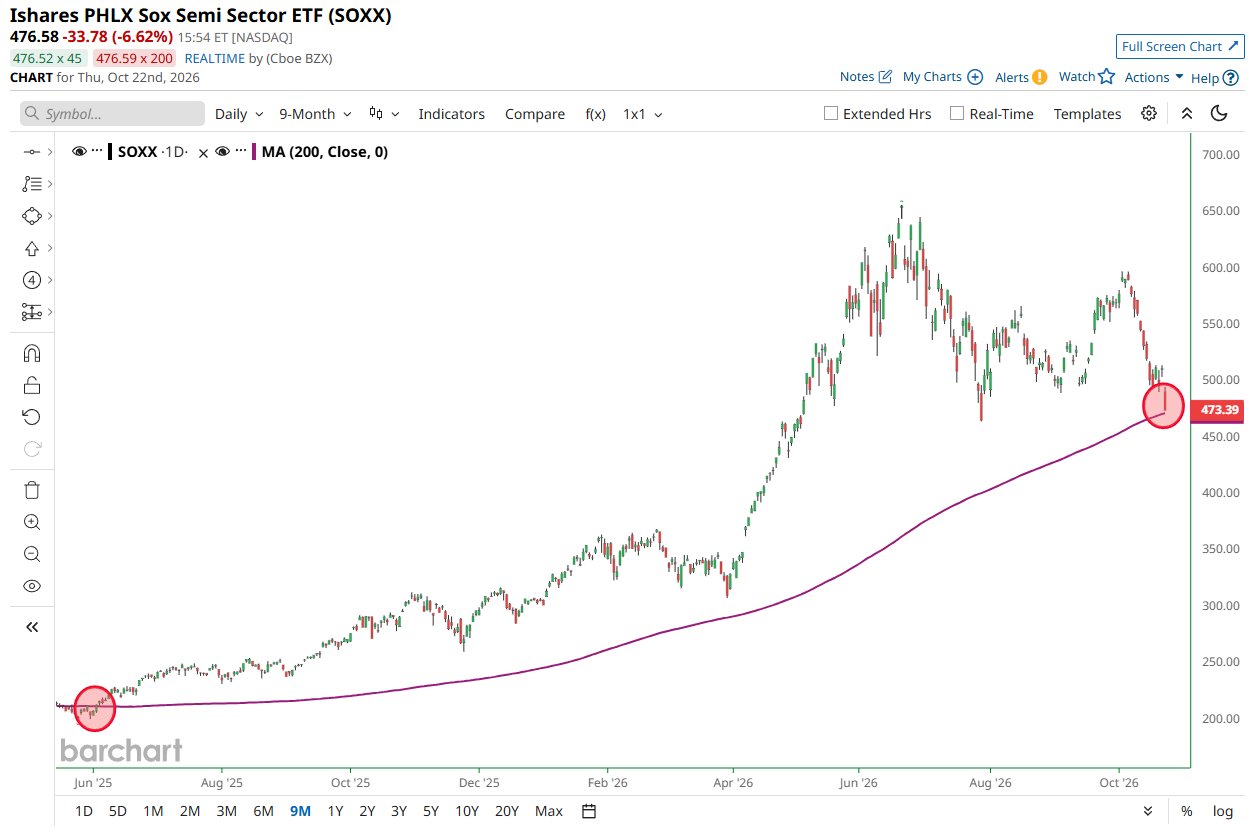Hide the MA 200 moving average

click(x=223, y=152)
